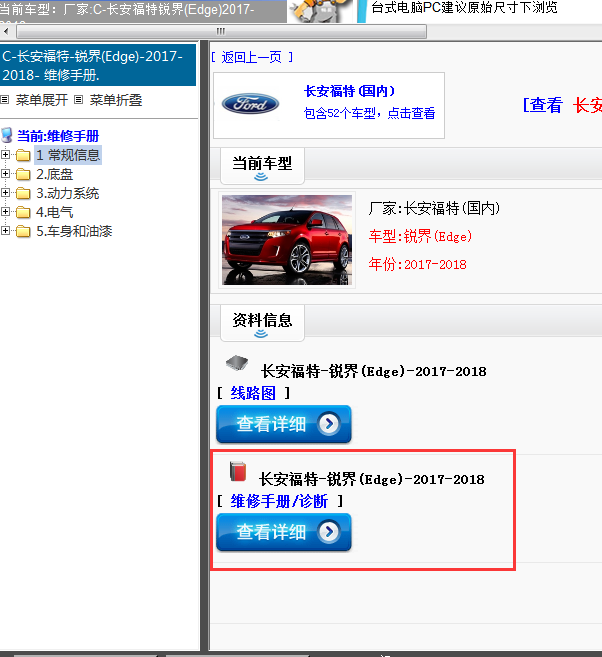This screenshot has height=657, width=602.
Task: Click the C-长安福特-锐界(Edge) manual title header
Action: pyautogui.click(x=98, y=65)
